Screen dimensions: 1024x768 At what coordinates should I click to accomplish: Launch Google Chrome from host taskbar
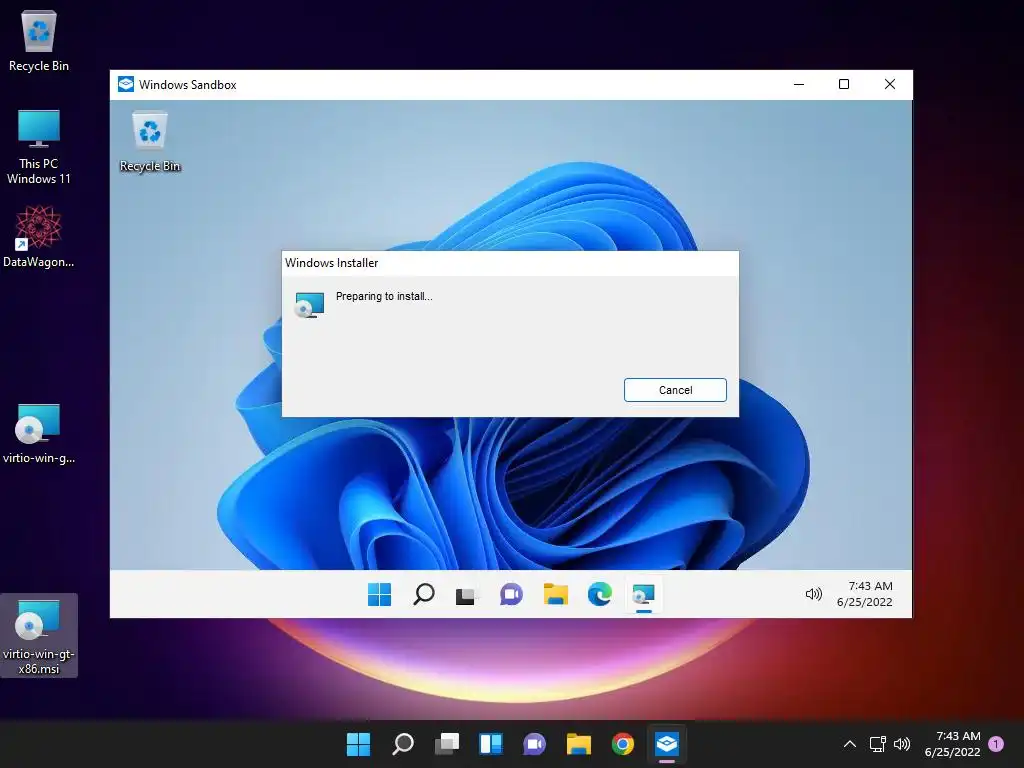pos(623,744)
